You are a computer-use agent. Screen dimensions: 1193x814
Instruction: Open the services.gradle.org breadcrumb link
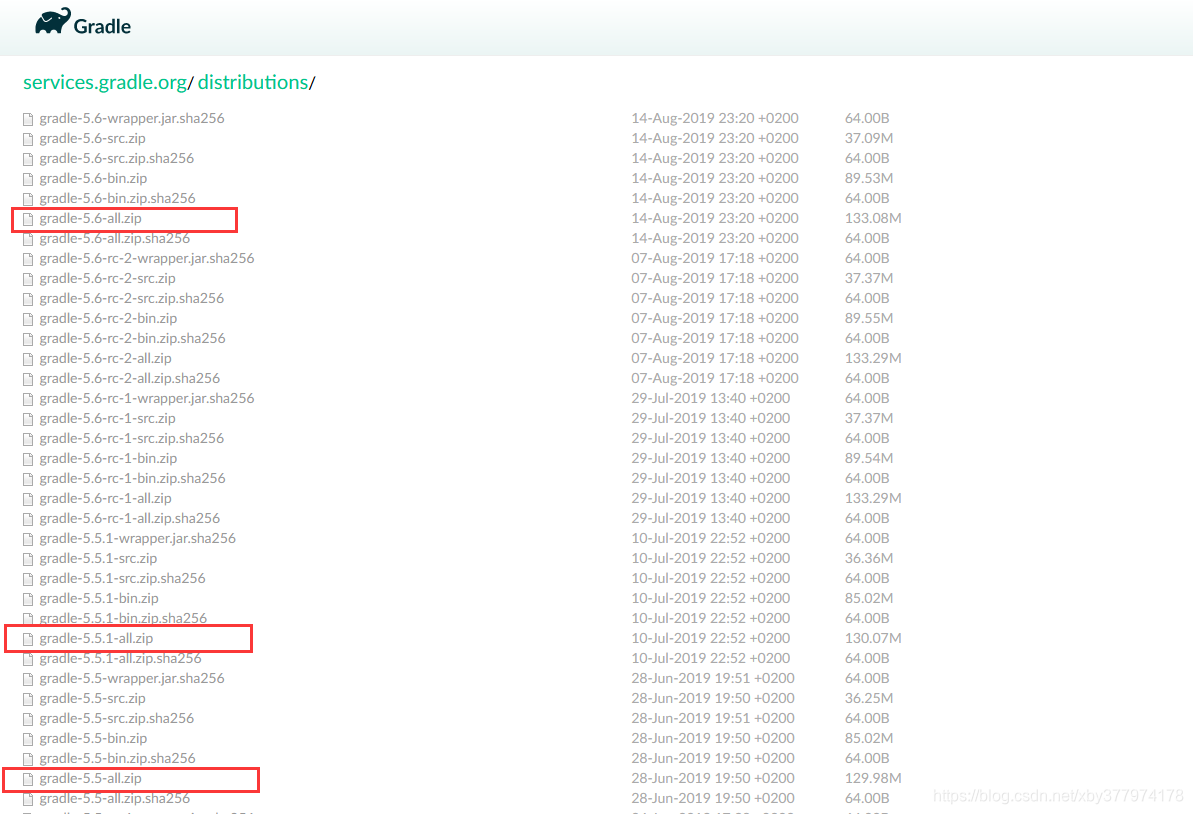(x=105, y=82)
